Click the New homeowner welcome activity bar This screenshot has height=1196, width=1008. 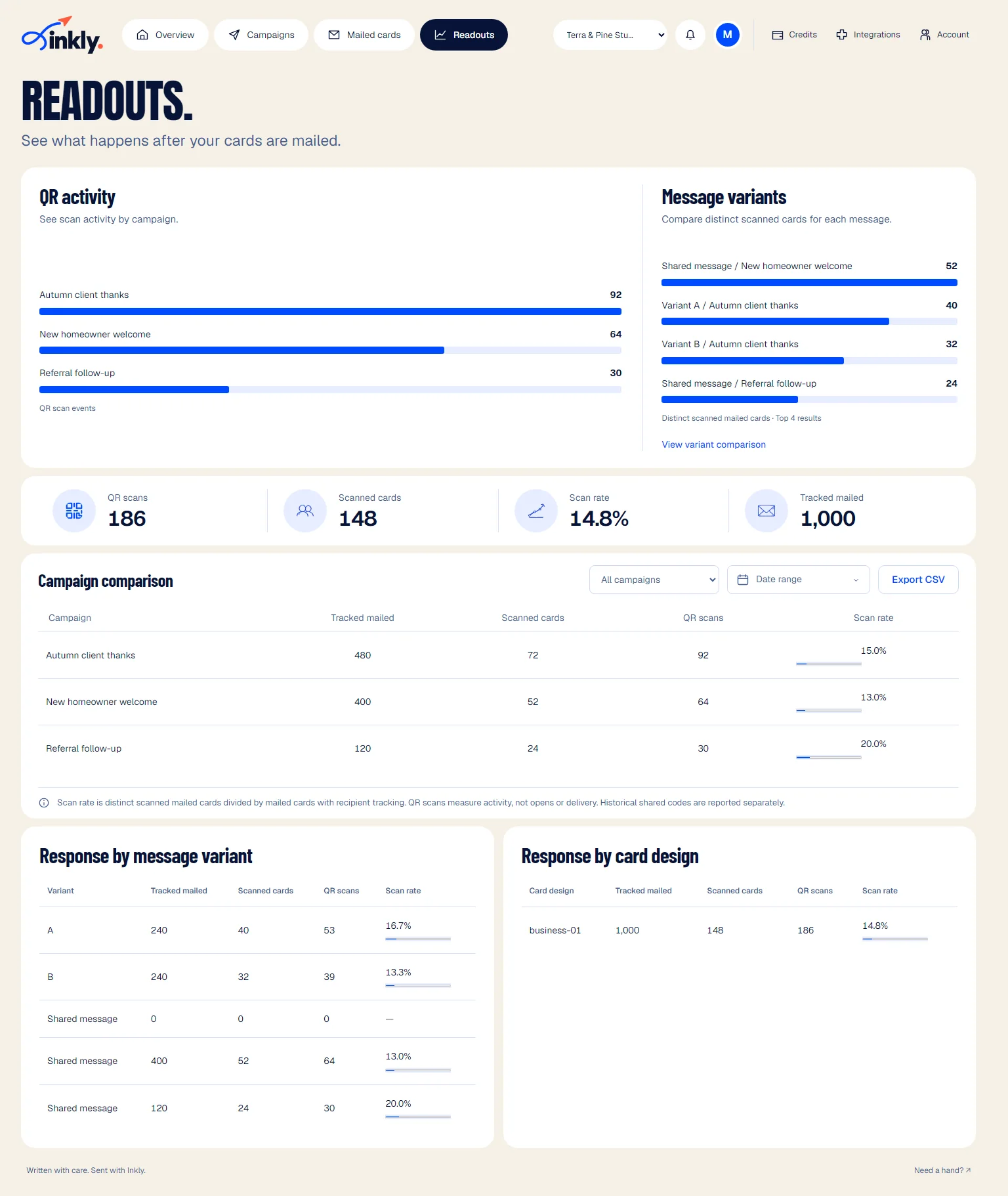pos(330,351)
